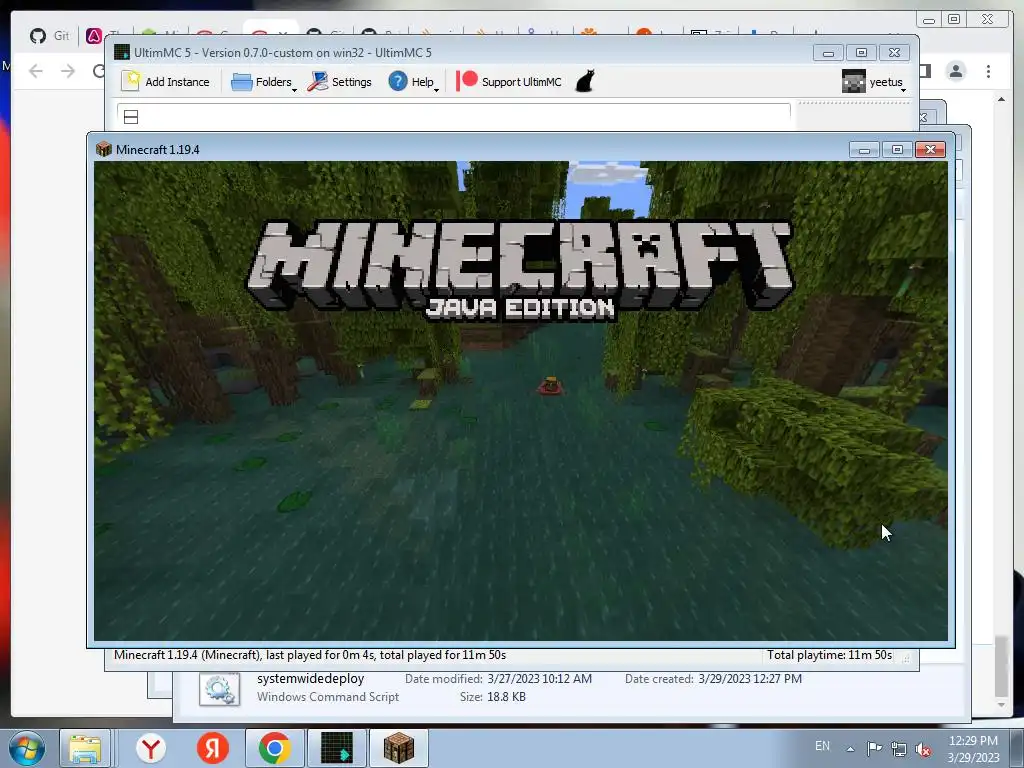Viewport: 1024px width, 768px height.
Task: Click the muted volume tray icon
Action: click(923, 749)
